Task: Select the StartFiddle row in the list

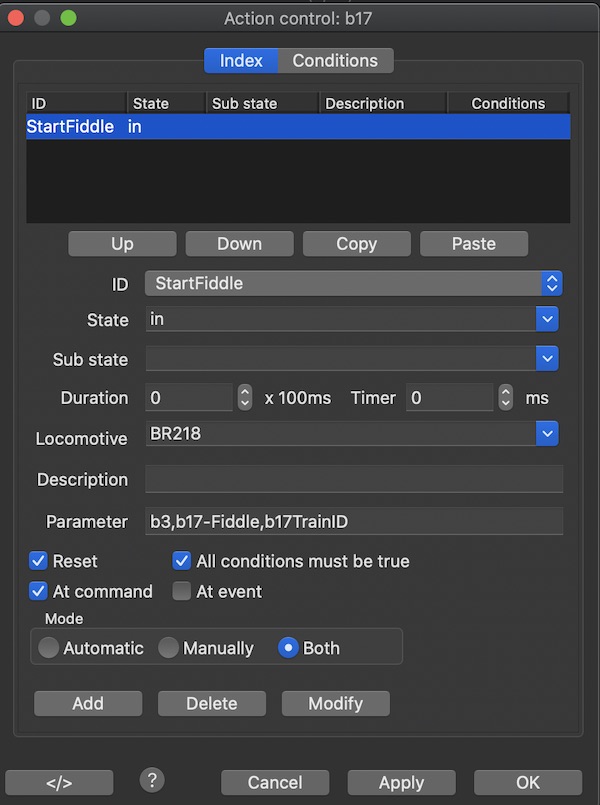Action: (x=298, y=127)
